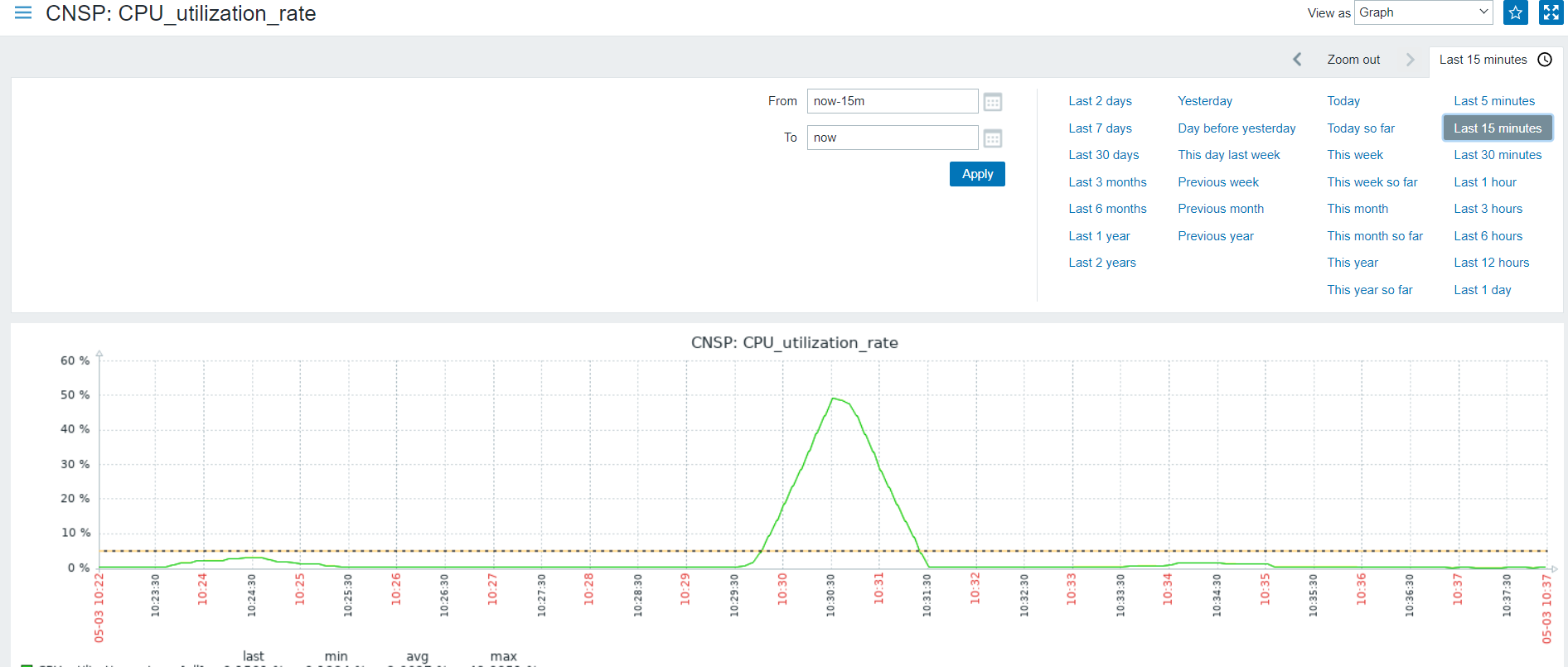Select the Last 5 minutes range
This screenshot has height=667, width=1568.
(x=1493, y=101)
